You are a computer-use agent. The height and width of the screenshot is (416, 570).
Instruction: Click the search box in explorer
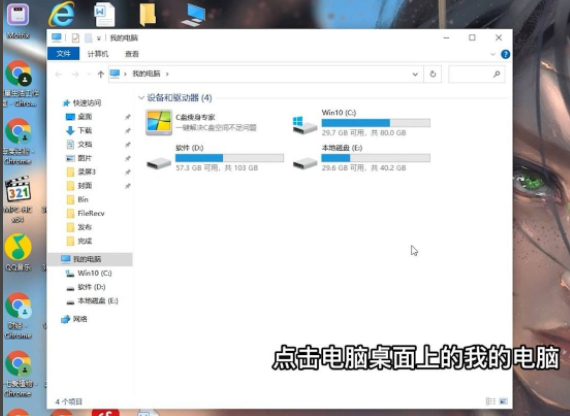[477, 74]
